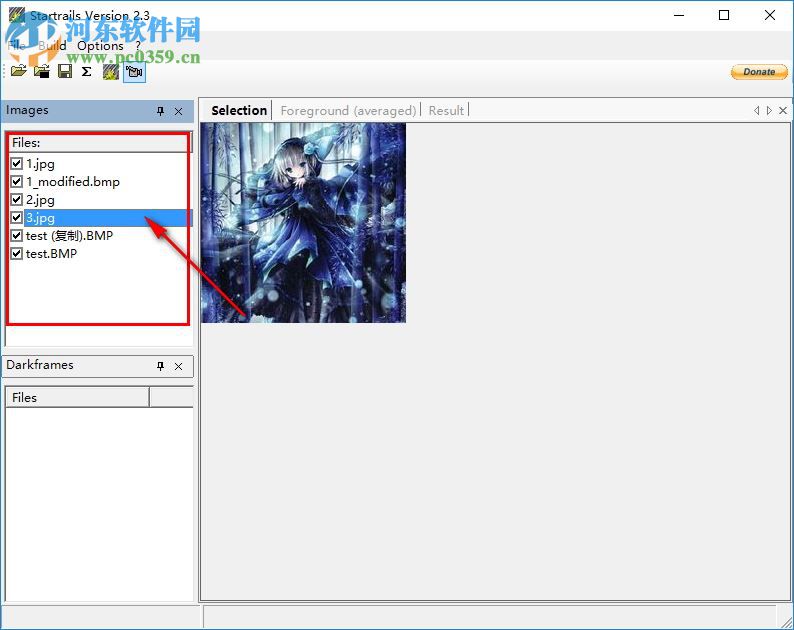Select the 1.jpg file name
The width and height of the screenshot is (794, 630).
[x=41, y=164]
